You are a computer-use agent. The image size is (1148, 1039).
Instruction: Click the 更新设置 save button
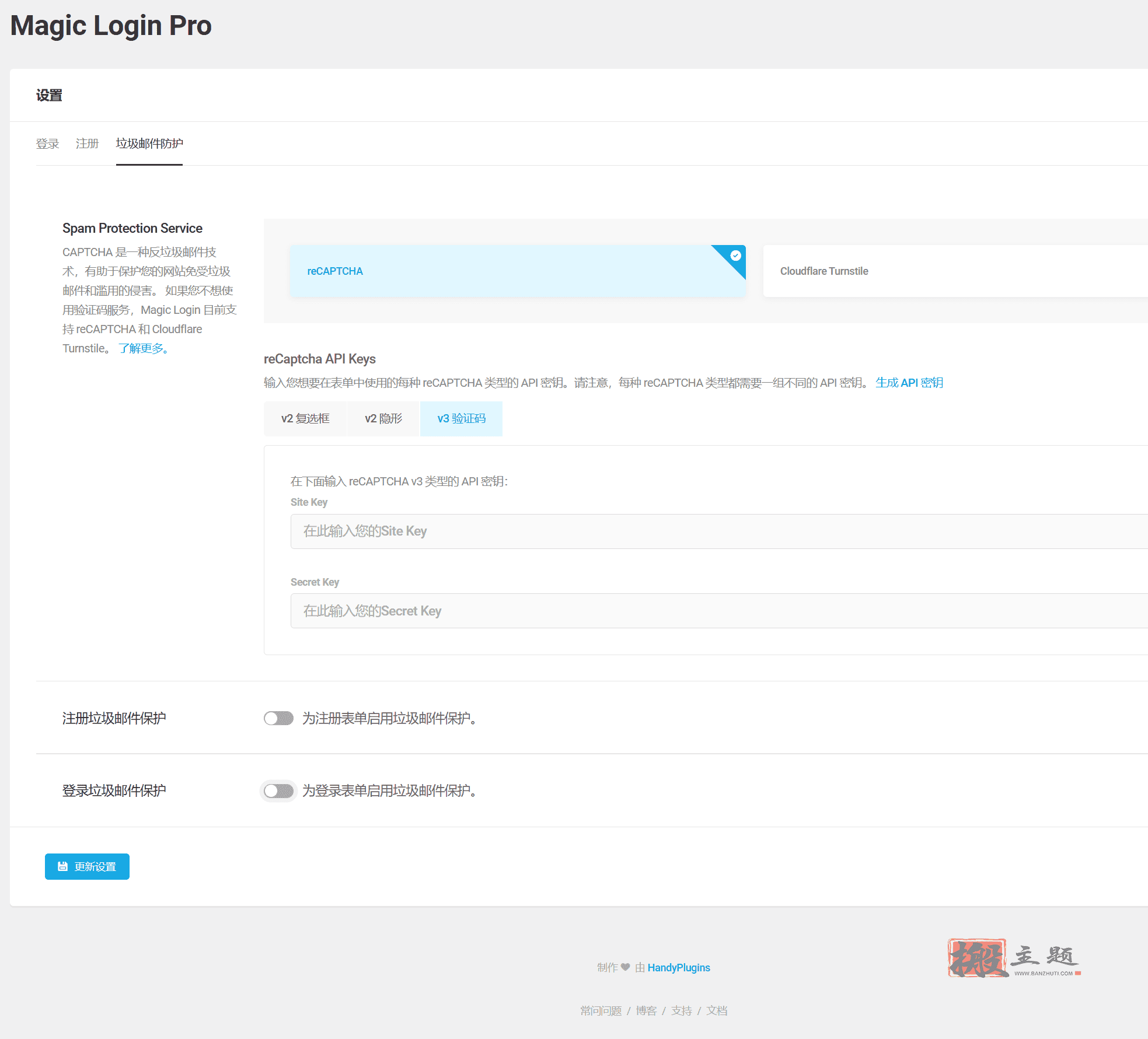point(87,867)
